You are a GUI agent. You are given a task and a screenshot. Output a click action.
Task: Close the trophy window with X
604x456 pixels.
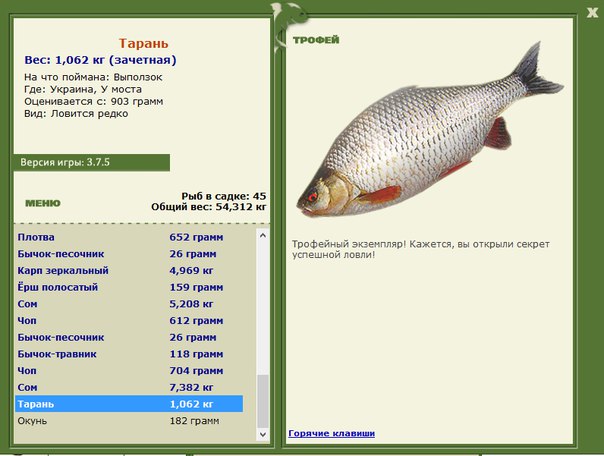pos(592,12)
